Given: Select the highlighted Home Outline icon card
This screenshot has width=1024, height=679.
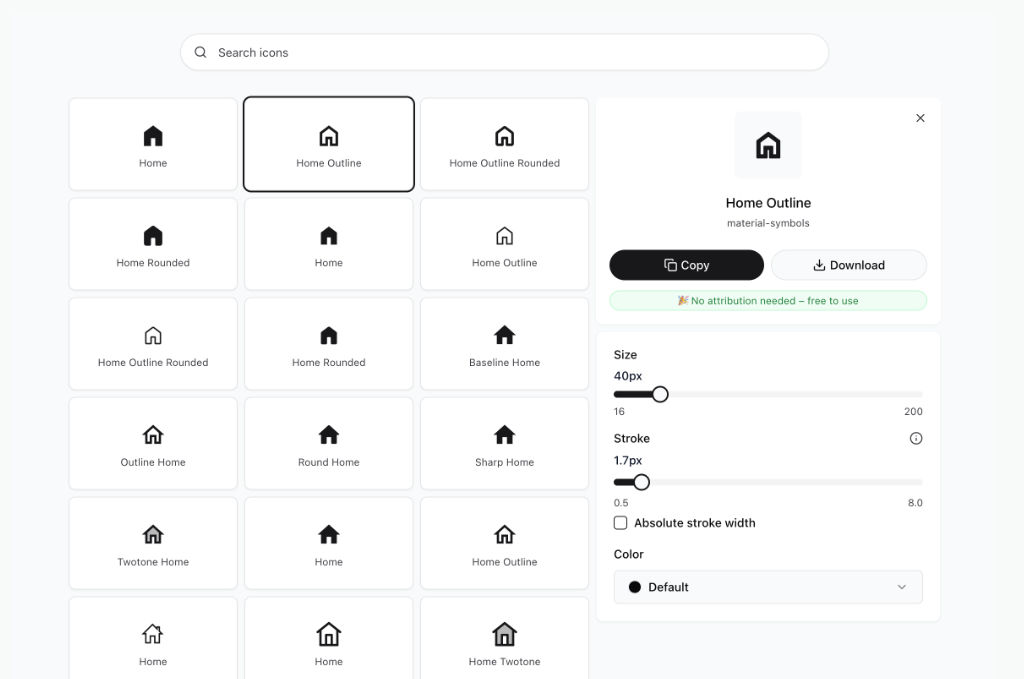Looking at the screenshot, I should coord(328,144).
